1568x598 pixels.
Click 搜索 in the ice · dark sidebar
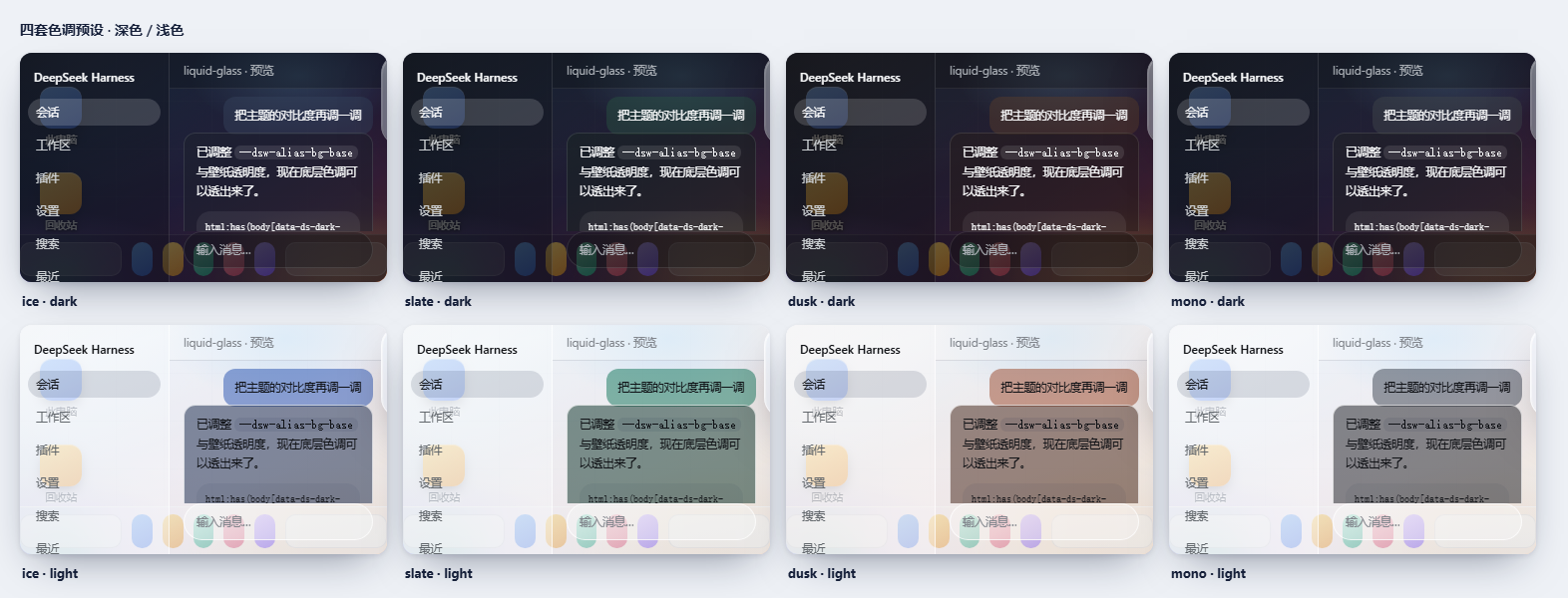point(48,243)
